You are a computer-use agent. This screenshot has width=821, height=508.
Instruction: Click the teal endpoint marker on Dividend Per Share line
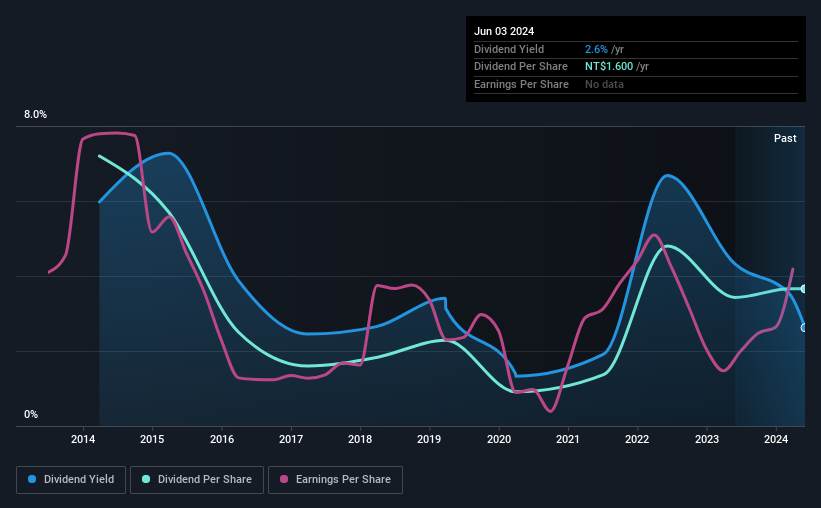click(804, 289)
